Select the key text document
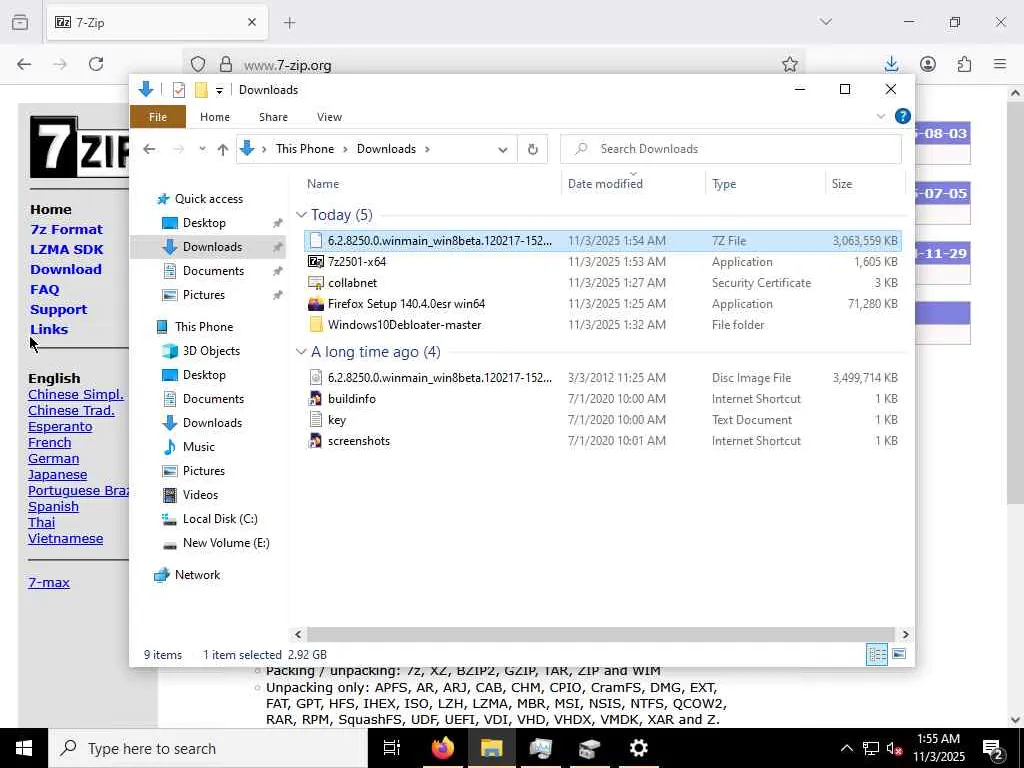 coord(603,419)
